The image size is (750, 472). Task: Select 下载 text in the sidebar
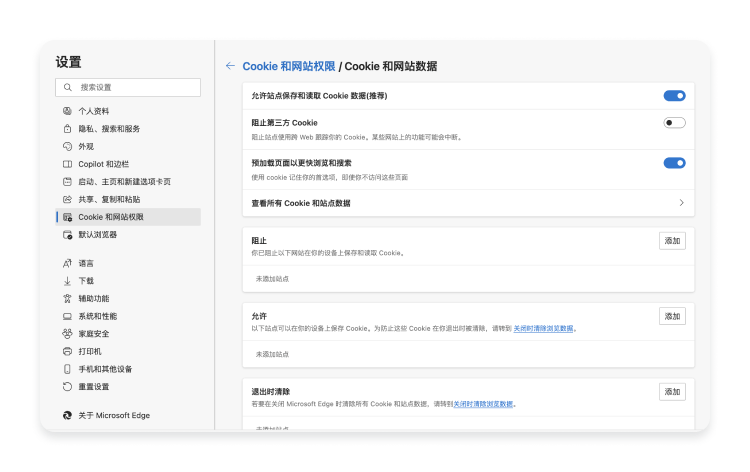86,281
